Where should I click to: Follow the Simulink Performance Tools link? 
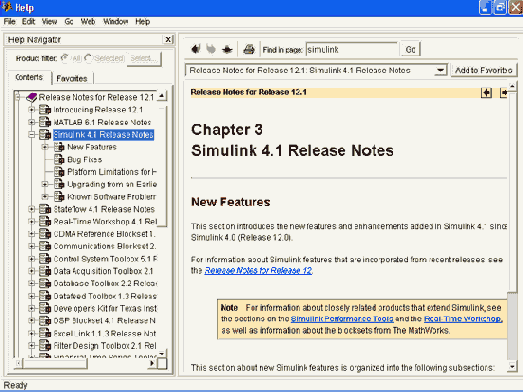click(x=342, y=319)
